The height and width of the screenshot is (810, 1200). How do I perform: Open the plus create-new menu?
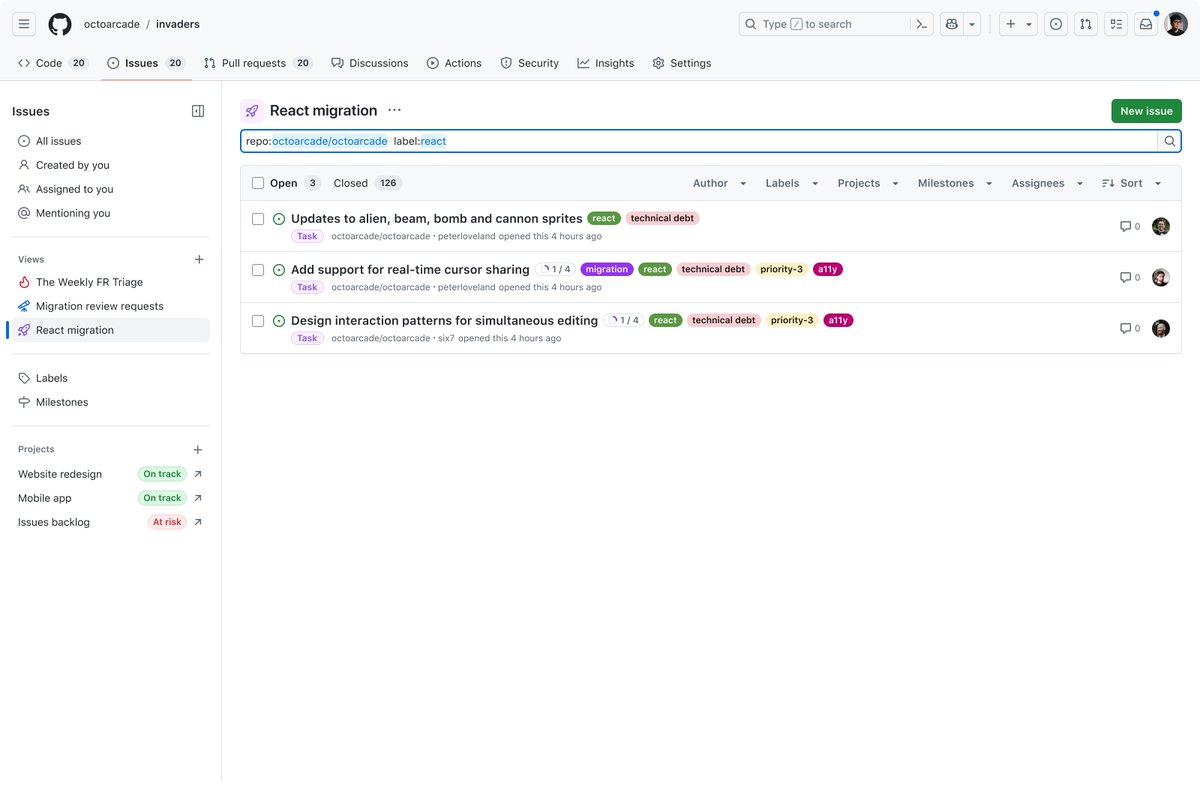click(1018, 24)
